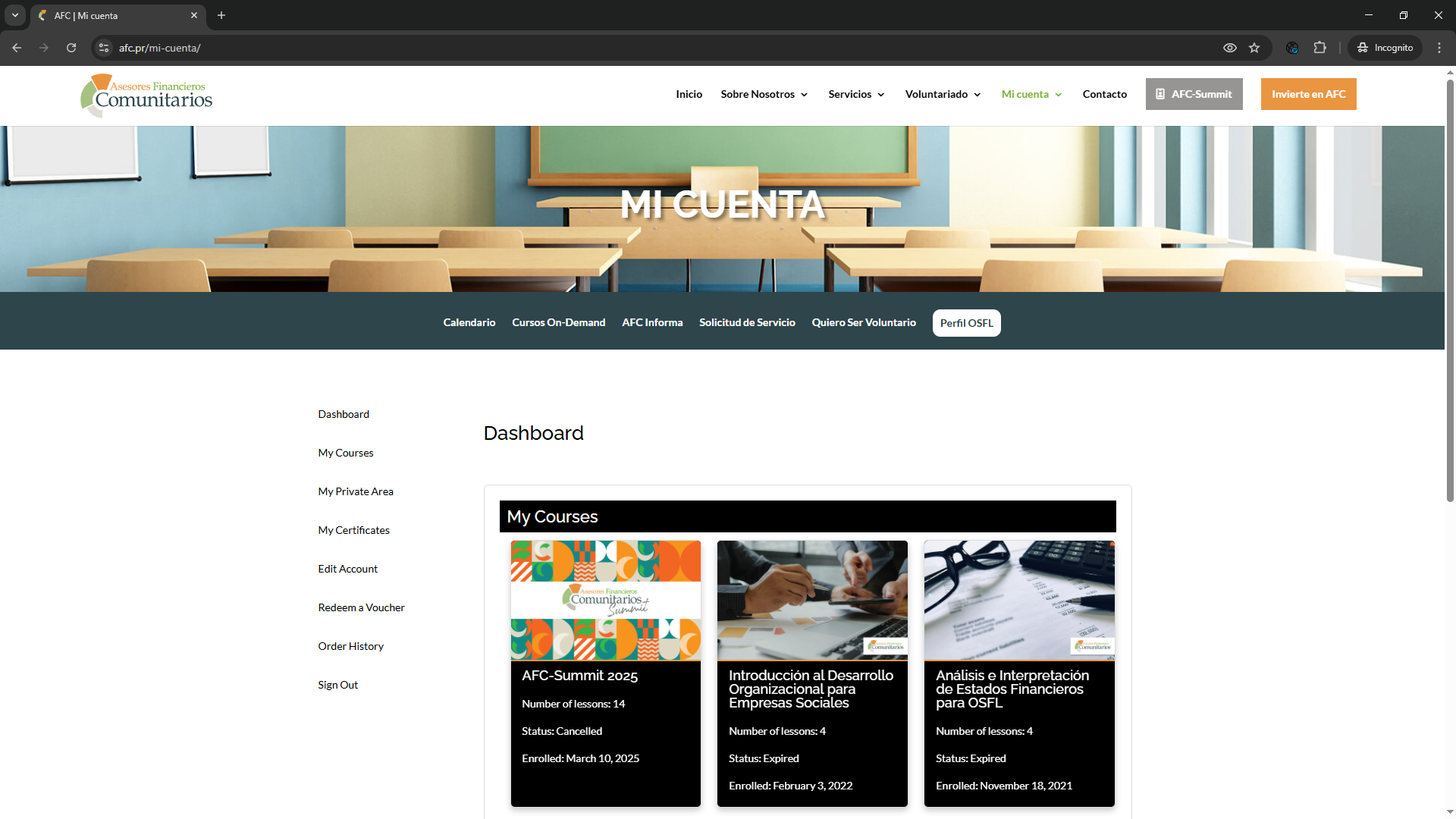The image size is (1456, 819).
Task: Reload the page with the refresh icon
Action: (x=71, y=48)
